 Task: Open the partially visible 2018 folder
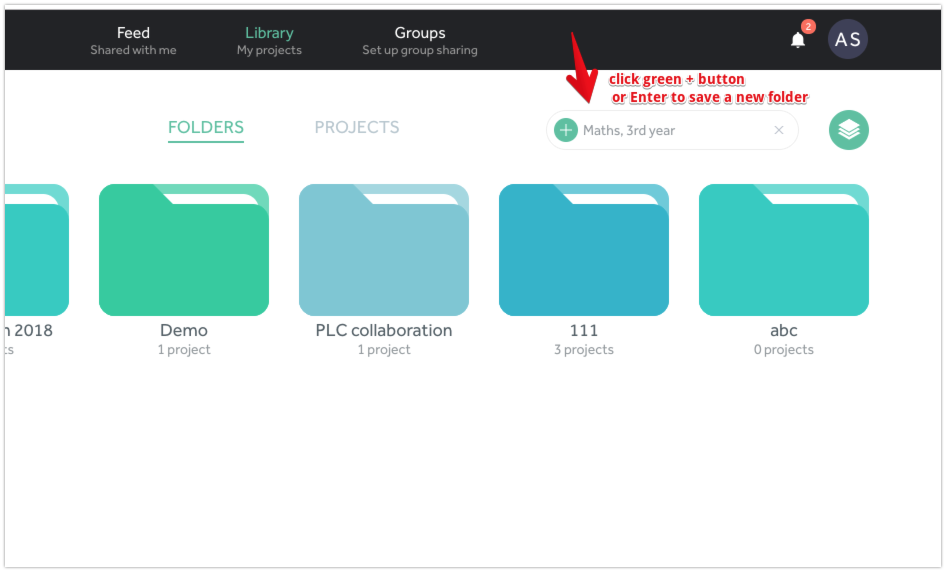(37, 251)
